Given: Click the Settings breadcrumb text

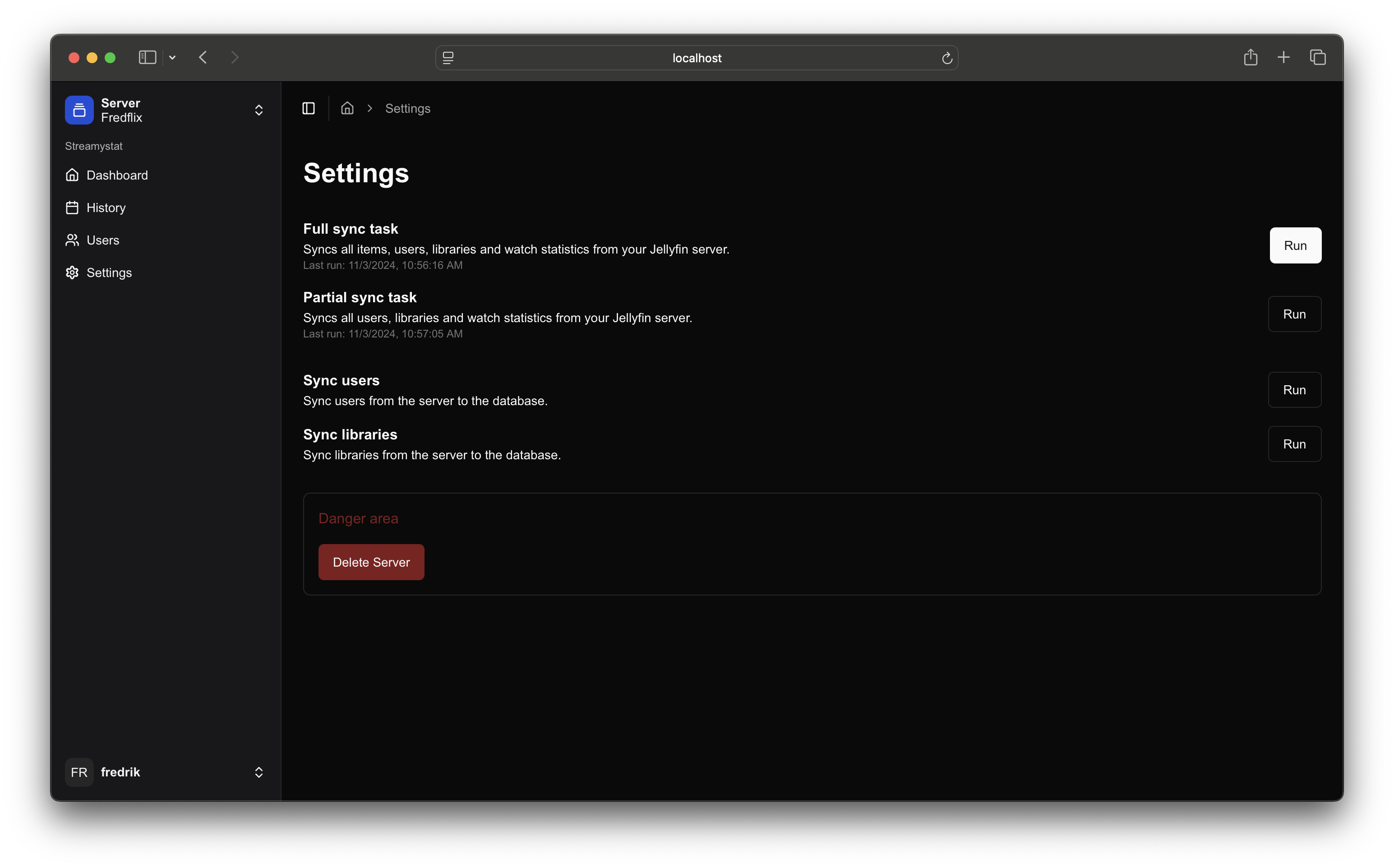Looking at the screenshot, I should click(407, 108).
